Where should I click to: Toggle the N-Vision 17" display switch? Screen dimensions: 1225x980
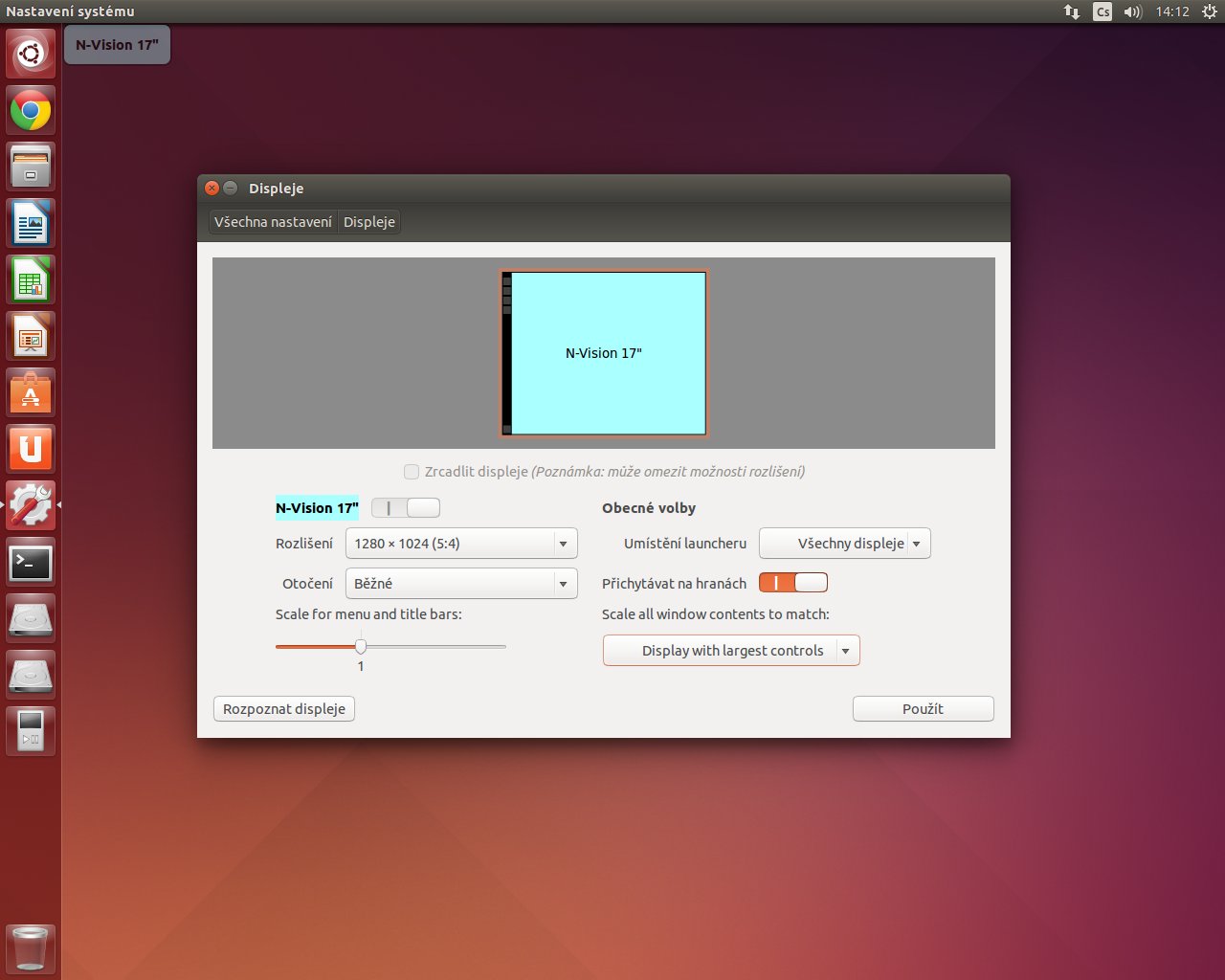click(406, 508)
